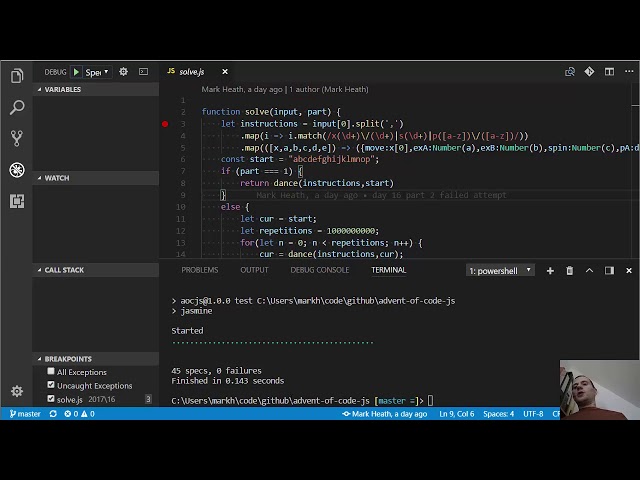Screen dimensions: 640x480
Task: Open the Debug view icon
Action: click(17, 170)
